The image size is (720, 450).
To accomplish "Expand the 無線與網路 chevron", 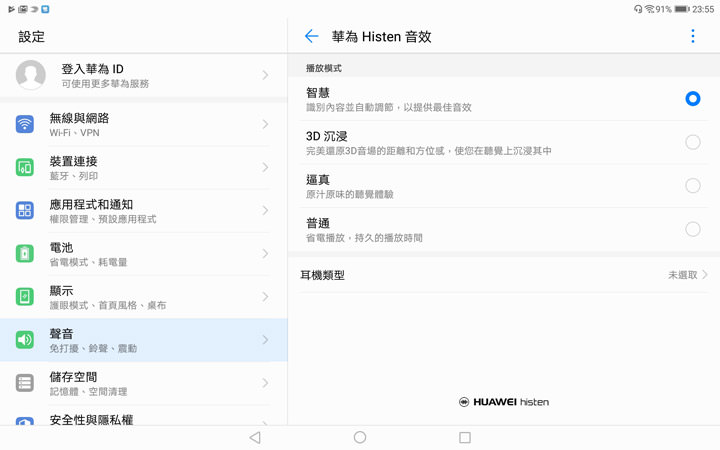I will [265, 124].
